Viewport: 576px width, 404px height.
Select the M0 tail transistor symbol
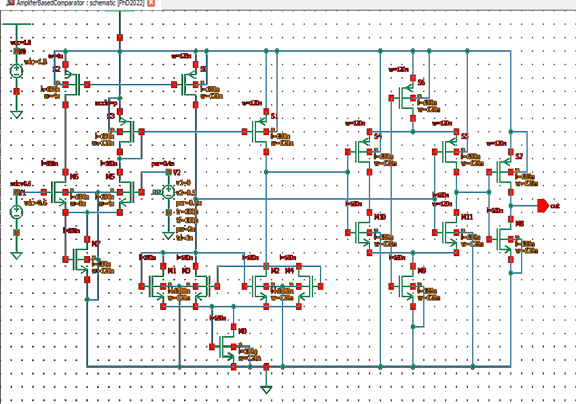pos(226,346)
